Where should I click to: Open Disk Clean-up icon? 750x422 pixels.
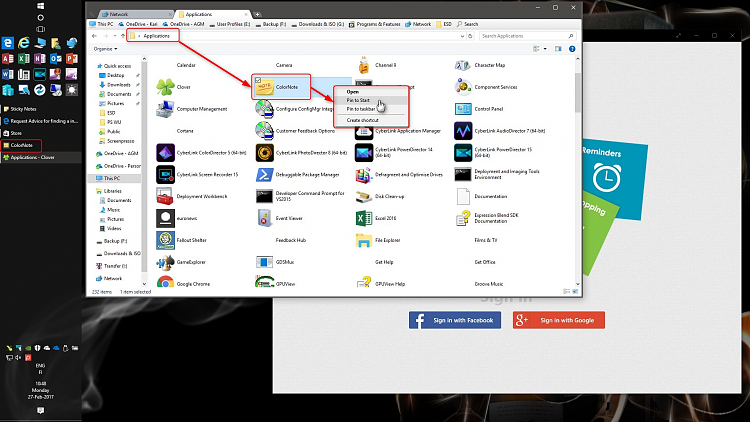coord(364,196)
